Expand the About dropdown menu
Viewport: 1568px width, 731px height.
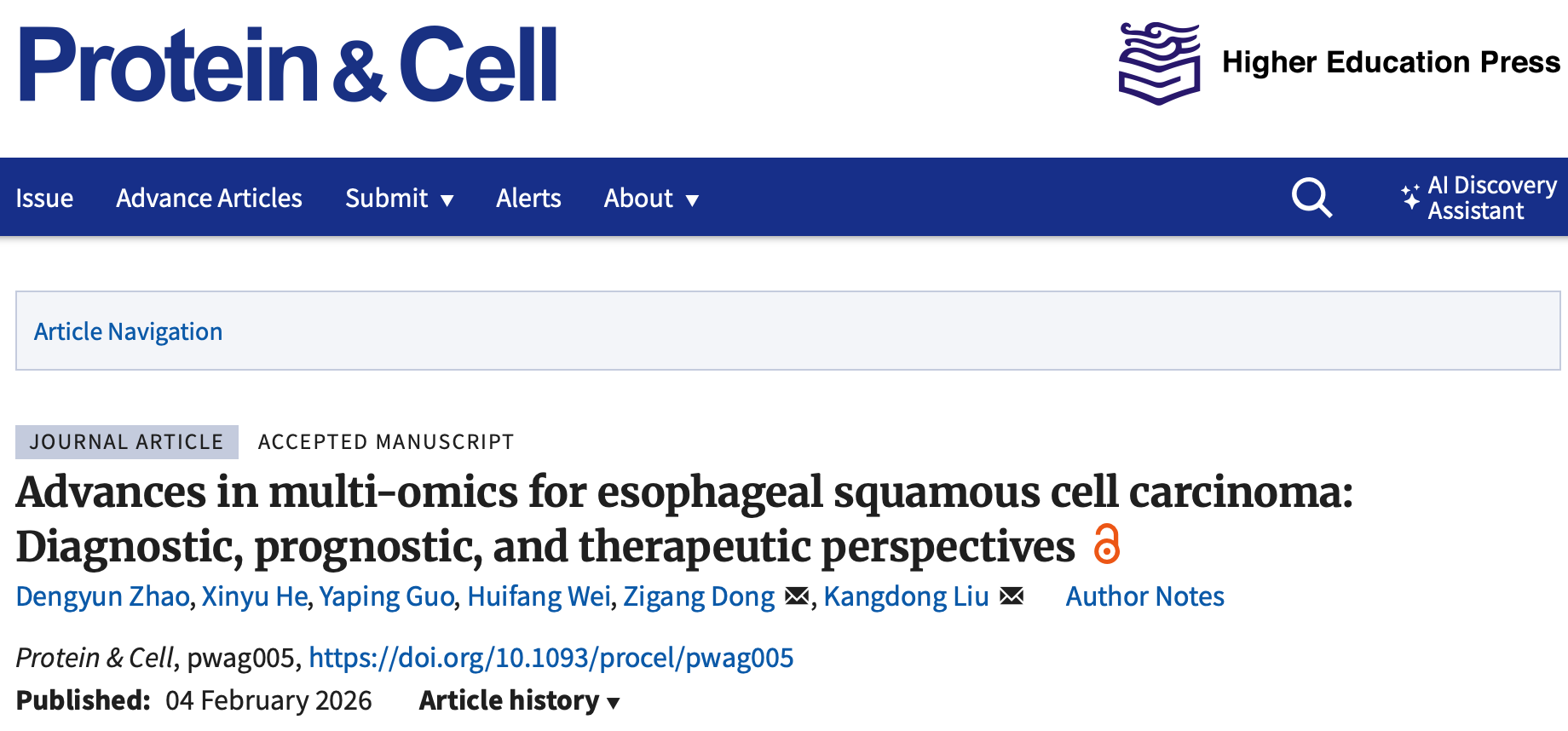pos(651,199)
